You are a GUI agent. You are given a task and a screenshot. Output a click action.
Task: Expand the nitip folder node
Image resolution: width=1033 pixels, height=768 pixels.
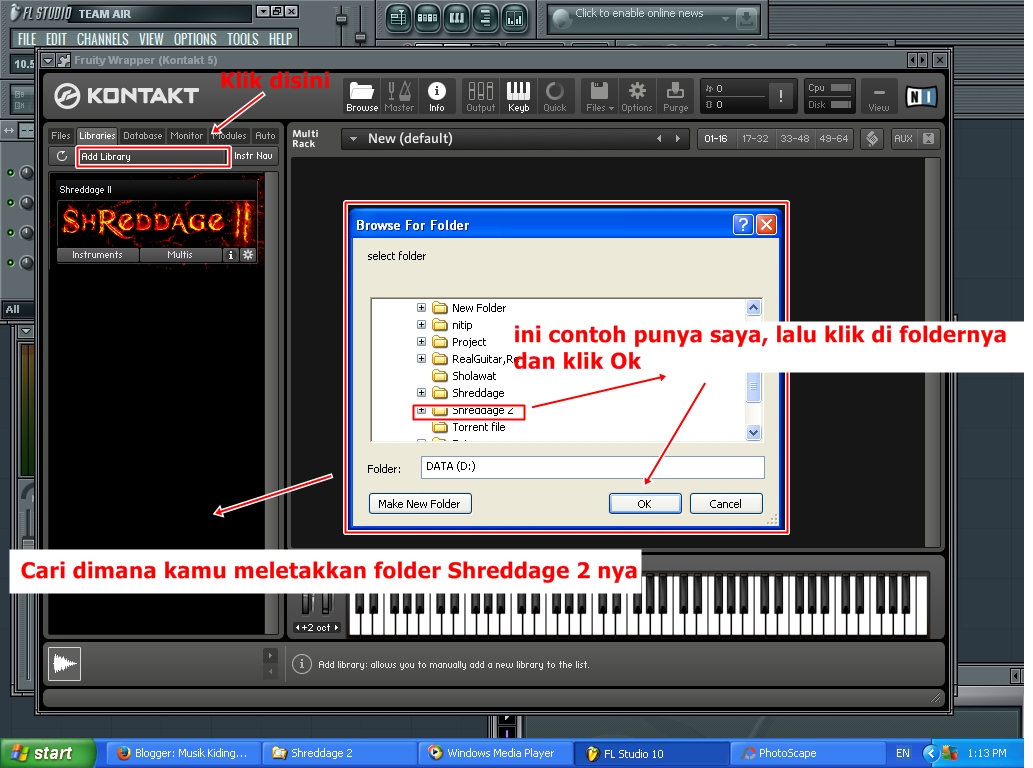(x=421, y=325)
